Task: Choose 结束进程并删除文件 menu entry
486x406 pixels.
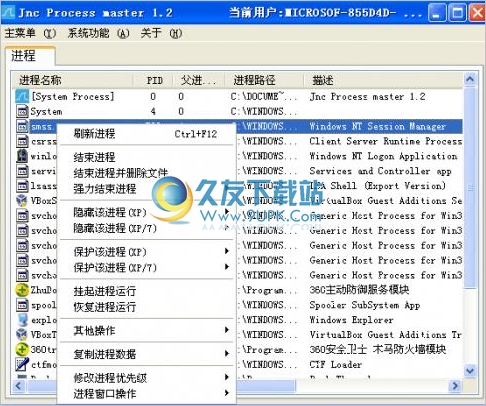Action: 147,173
